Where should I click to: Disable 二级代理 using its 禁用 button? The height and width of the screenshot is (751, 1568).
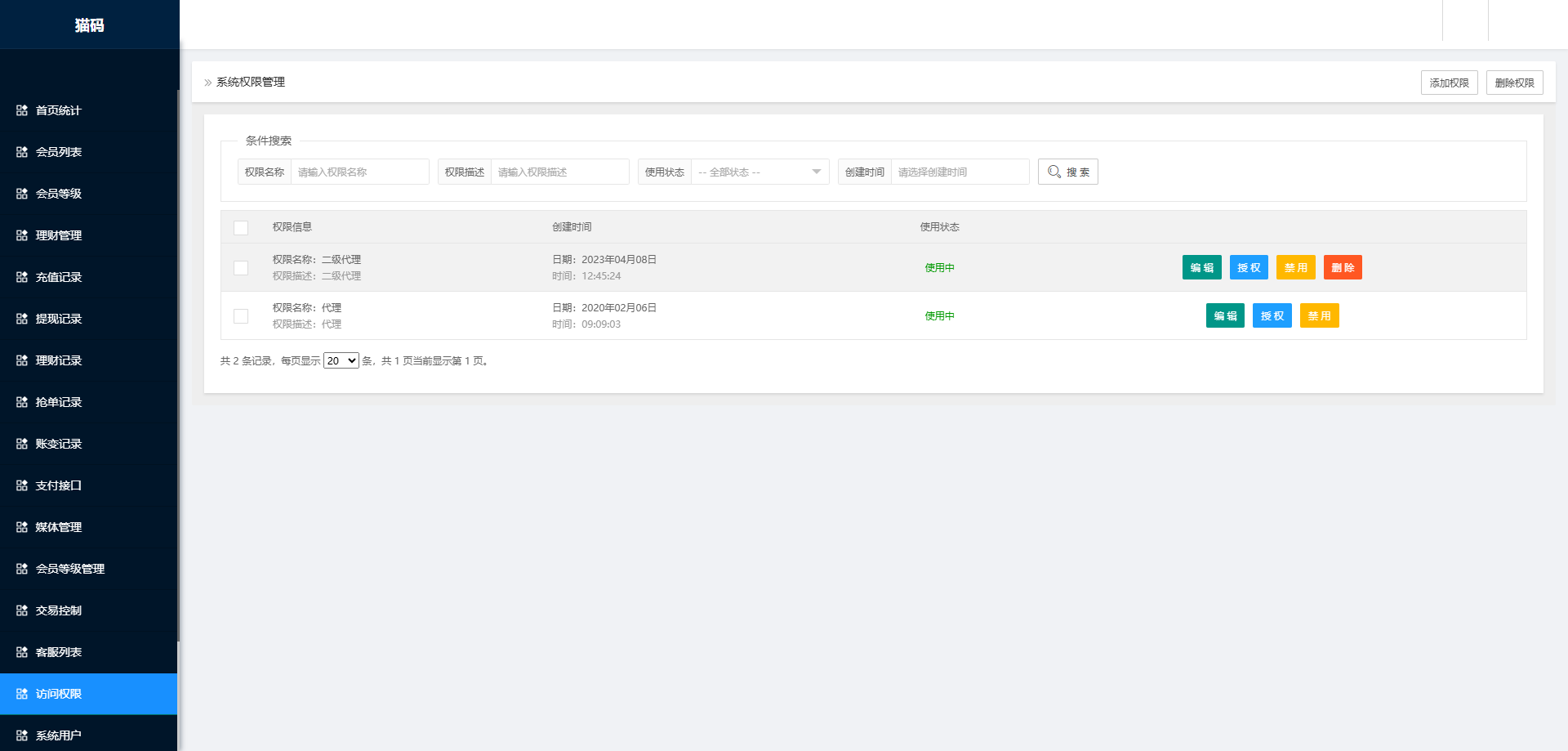pyautogui.click(x=1295, y=267)
